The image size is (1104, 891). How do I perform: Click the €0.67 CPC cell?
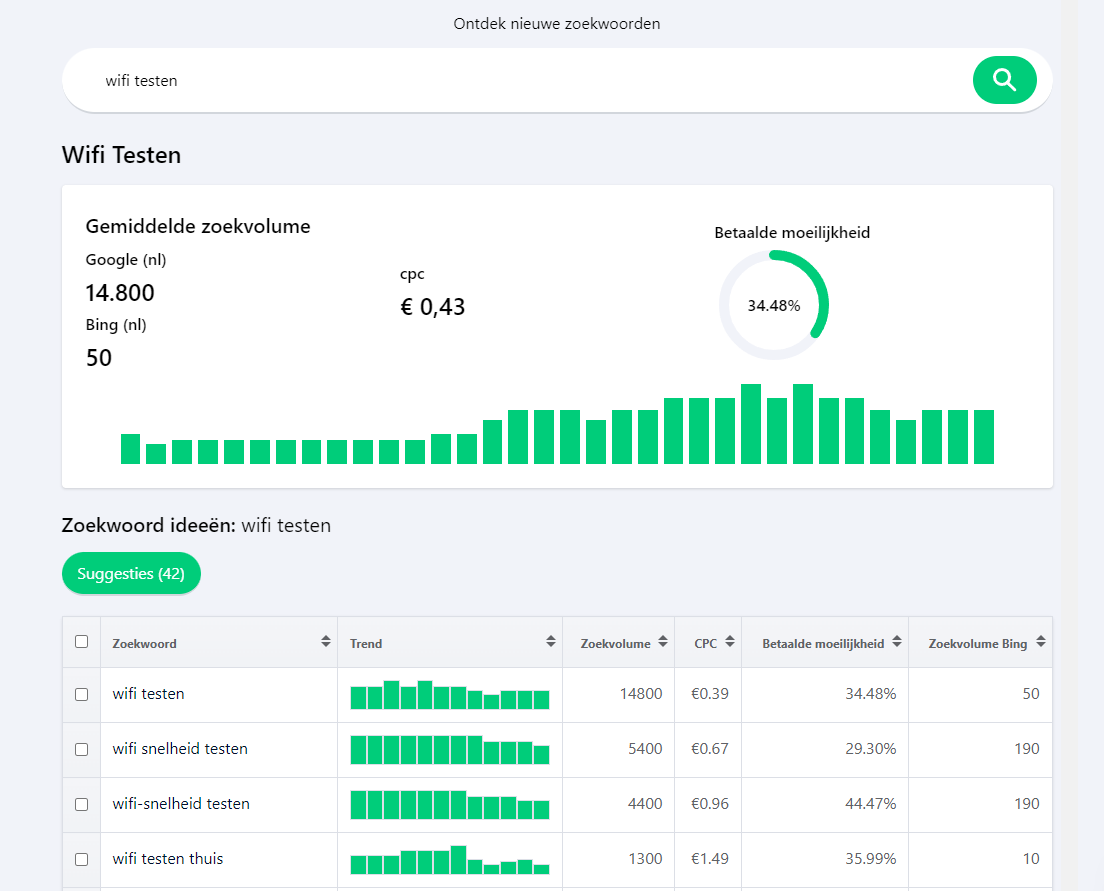(x=710, y=749)
